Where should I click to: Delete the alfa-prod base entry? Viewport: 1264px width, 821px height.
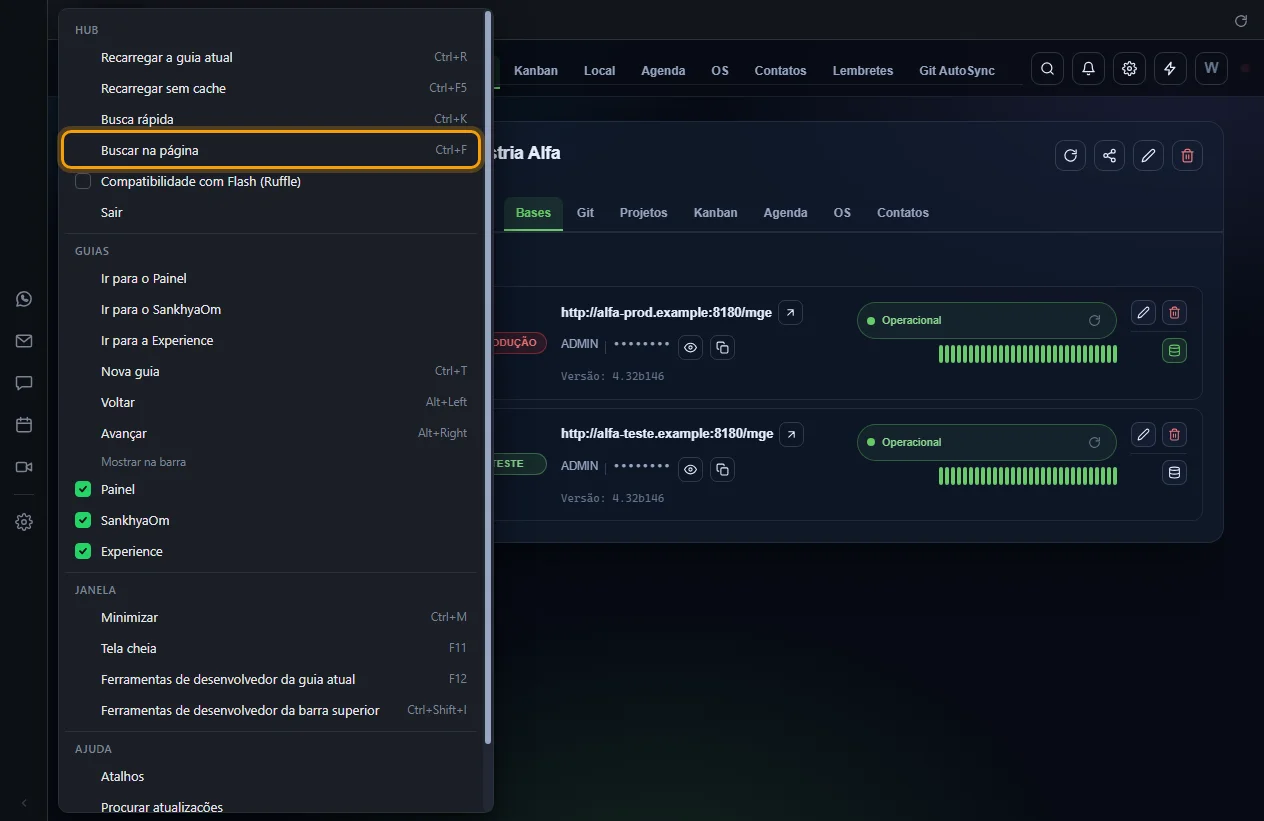1174,313
